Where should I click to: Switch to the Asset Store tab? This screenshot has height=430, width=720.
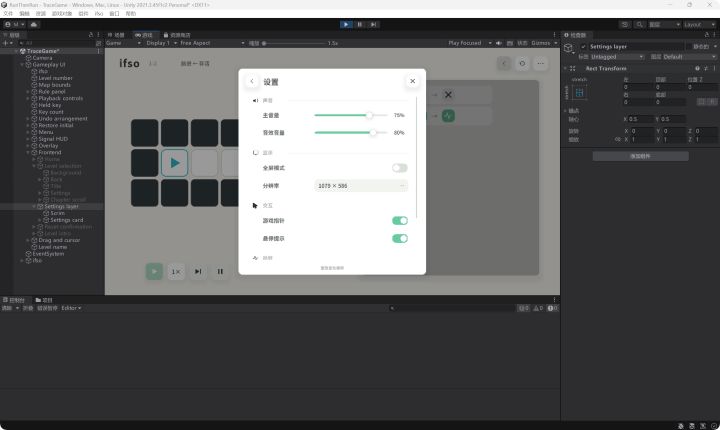click(x=177, y=35)
